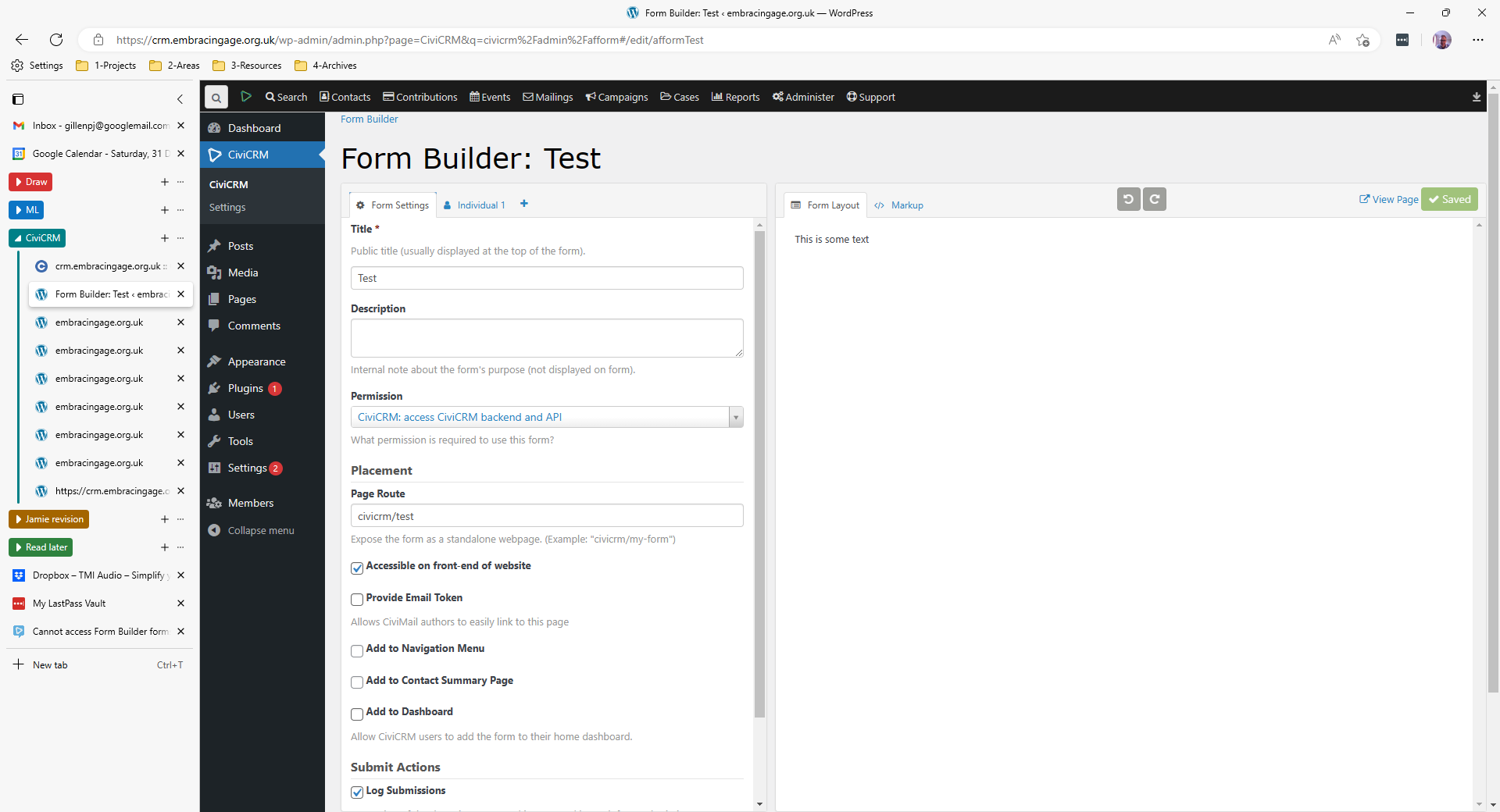Open the 1-Projects bookmarks folder

pos(106,66)
